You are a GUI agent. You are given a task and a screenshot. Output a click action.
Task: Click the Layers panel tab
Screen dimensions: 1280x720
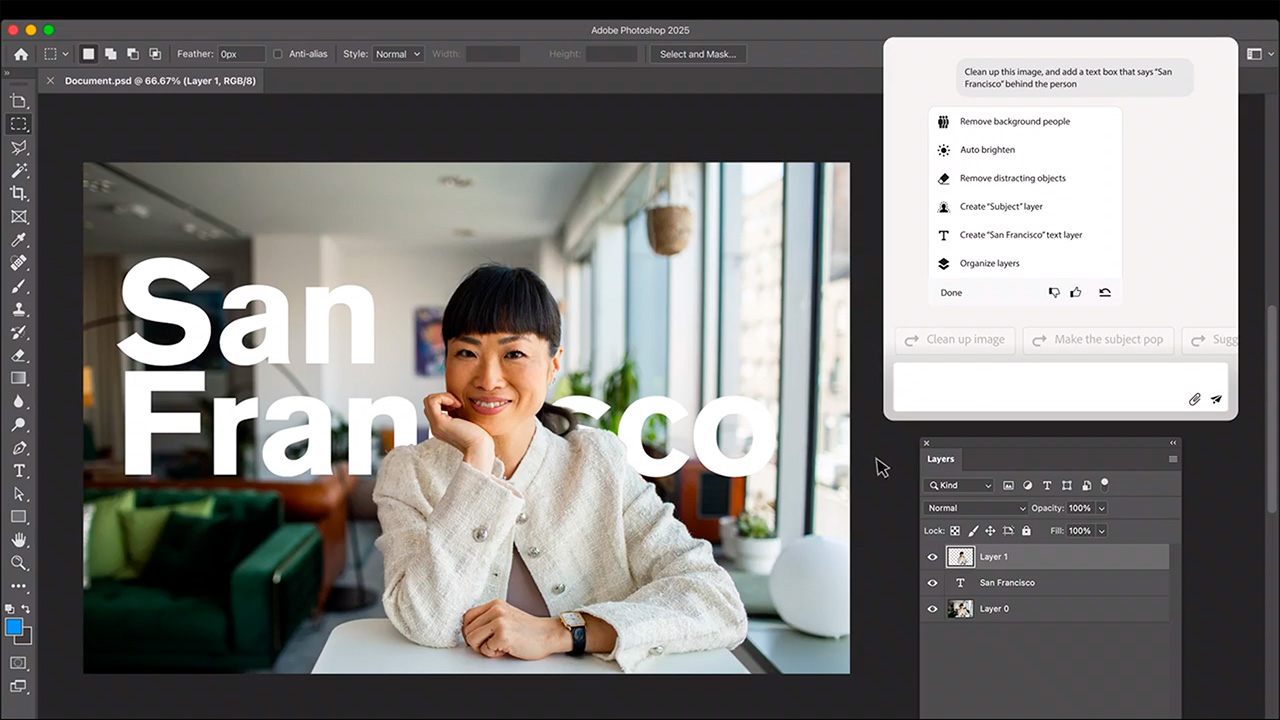(940, 459)
